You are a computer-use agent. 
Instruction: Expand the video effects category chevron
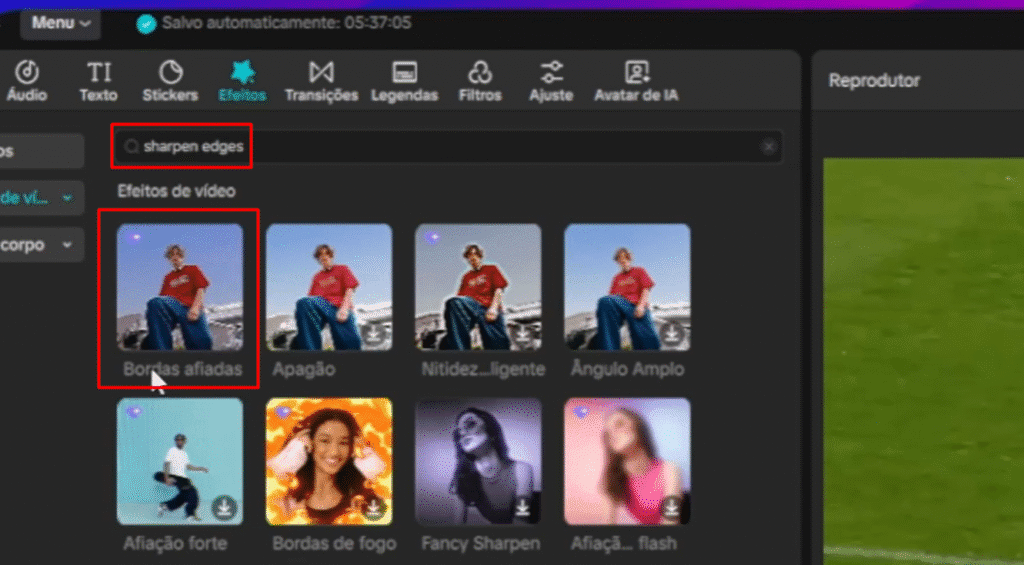coord(67,198)
